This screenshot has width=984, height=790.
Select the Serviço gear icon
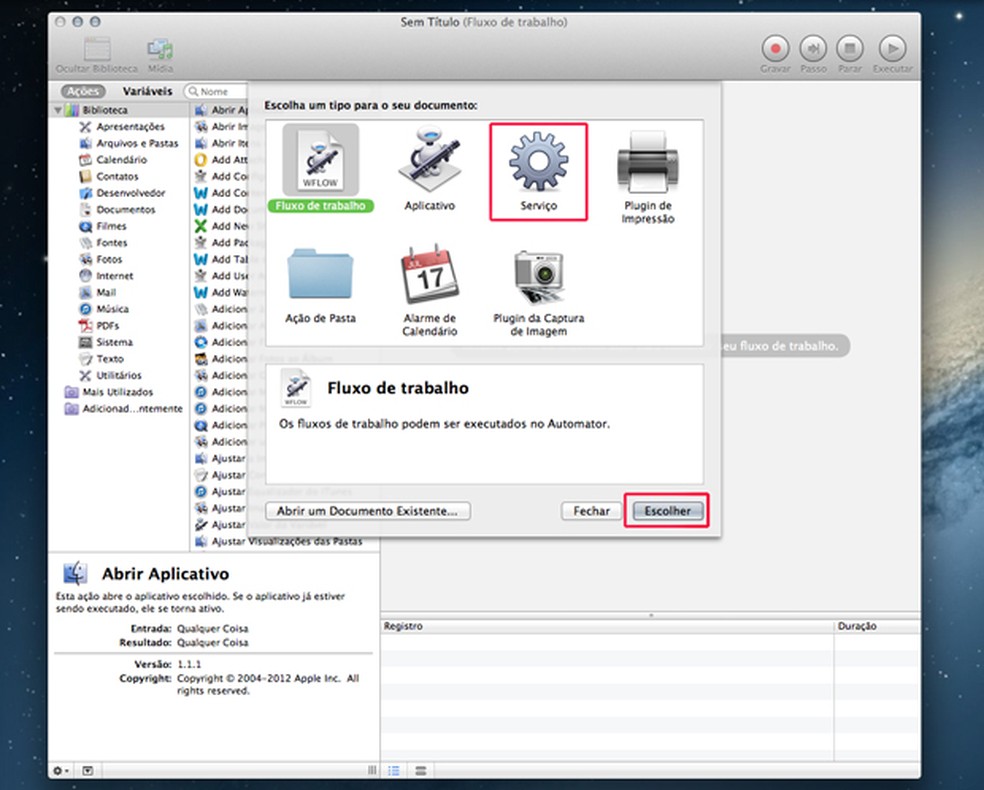[538, 162]
